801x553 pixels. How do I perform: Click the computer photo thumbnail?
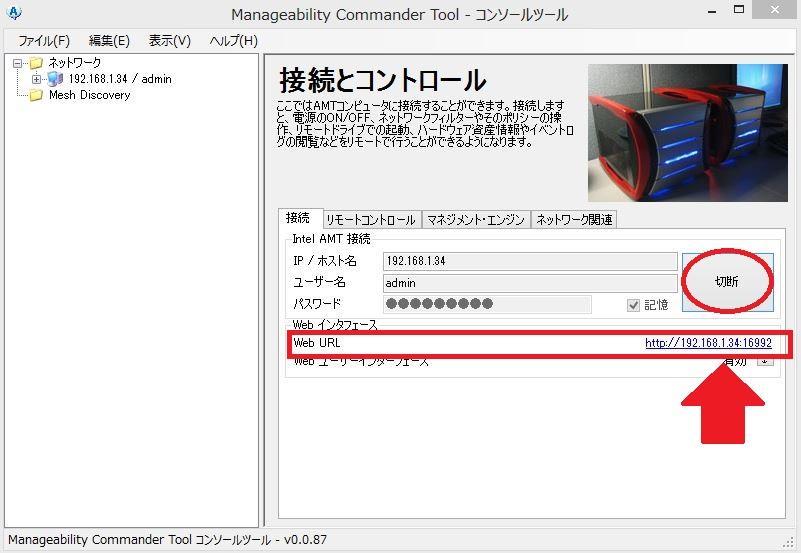pos(688,133)
